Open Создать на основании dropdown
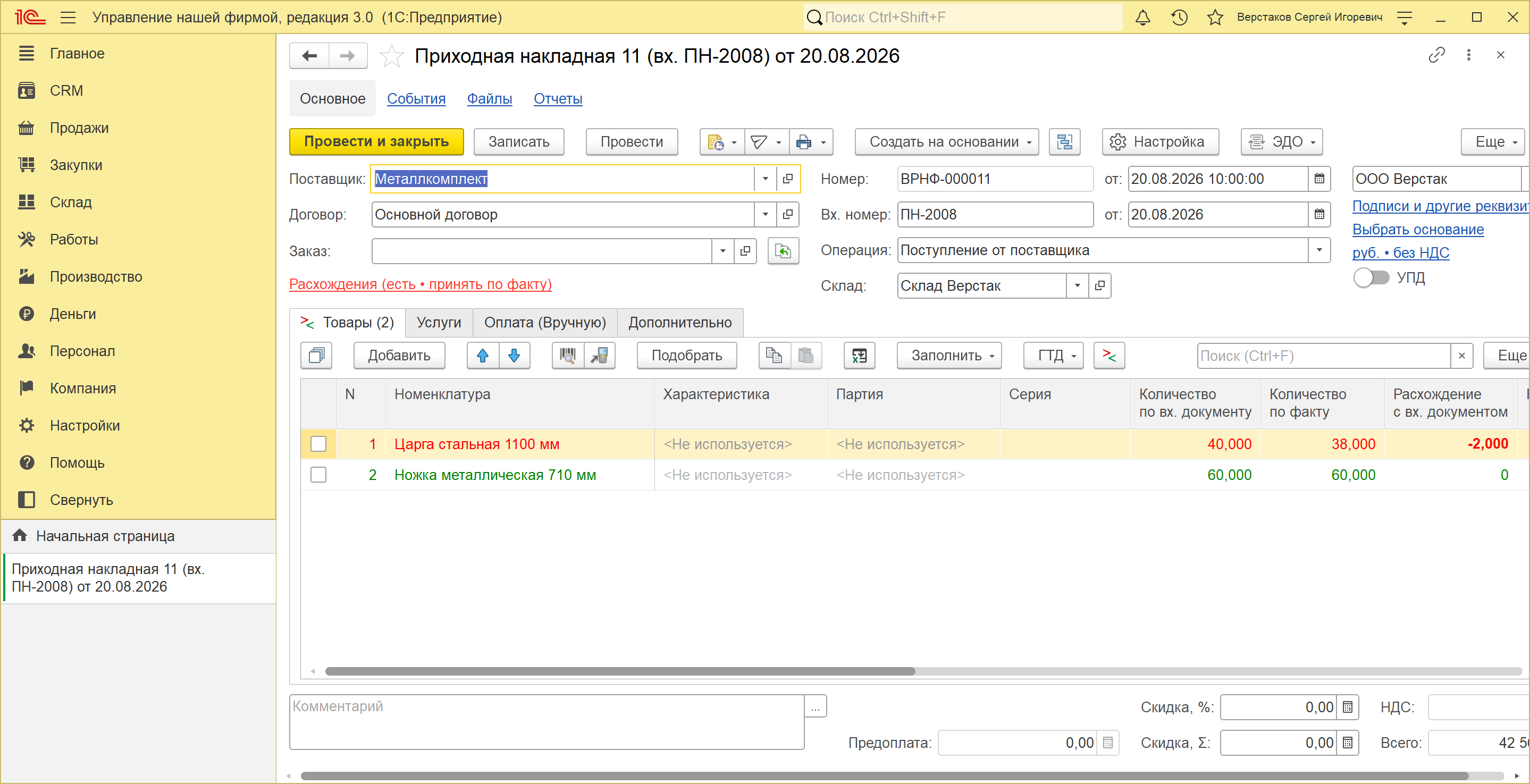 click(947, 142)
